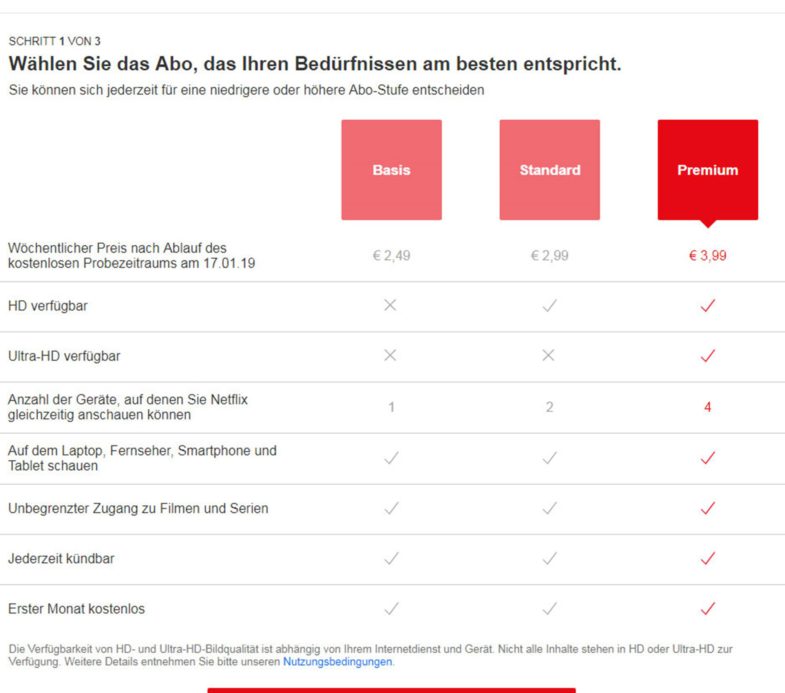This screenshot has height=693, width=785.
Task: Click the Standard device count 2
Action: pos(550,407)
